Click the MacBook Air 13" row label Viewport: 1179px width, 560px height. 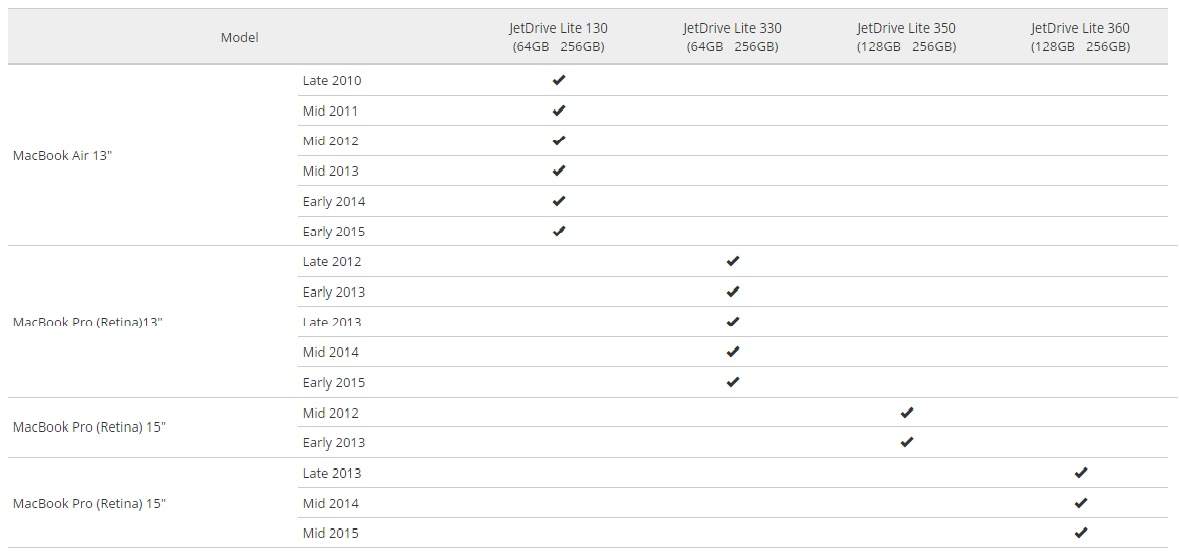coord(62,156)
